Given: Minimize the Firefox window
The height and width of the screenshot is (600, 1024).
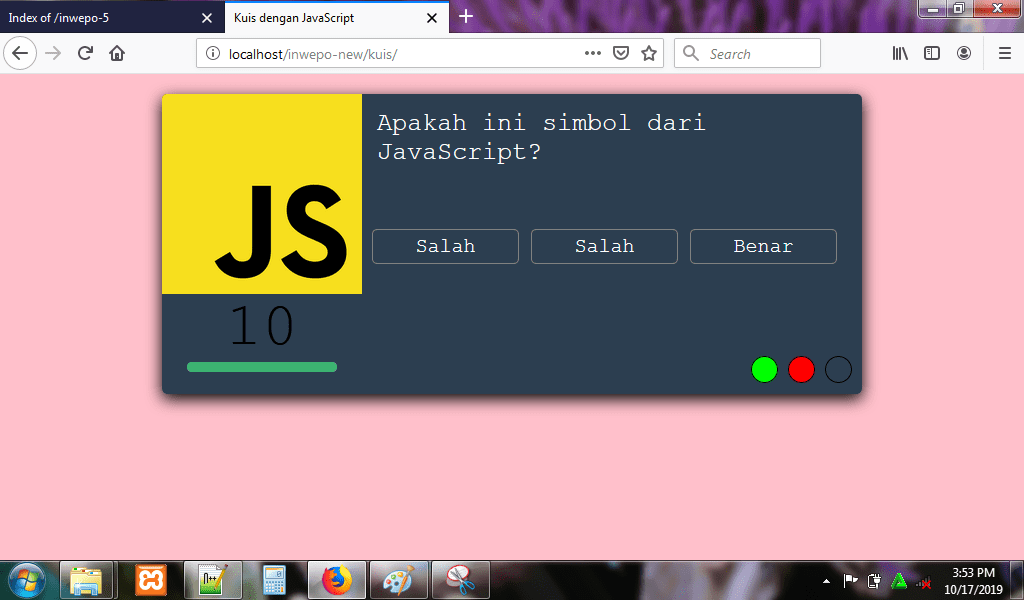Looking at the screenshot, I should (x=933, y=8).
